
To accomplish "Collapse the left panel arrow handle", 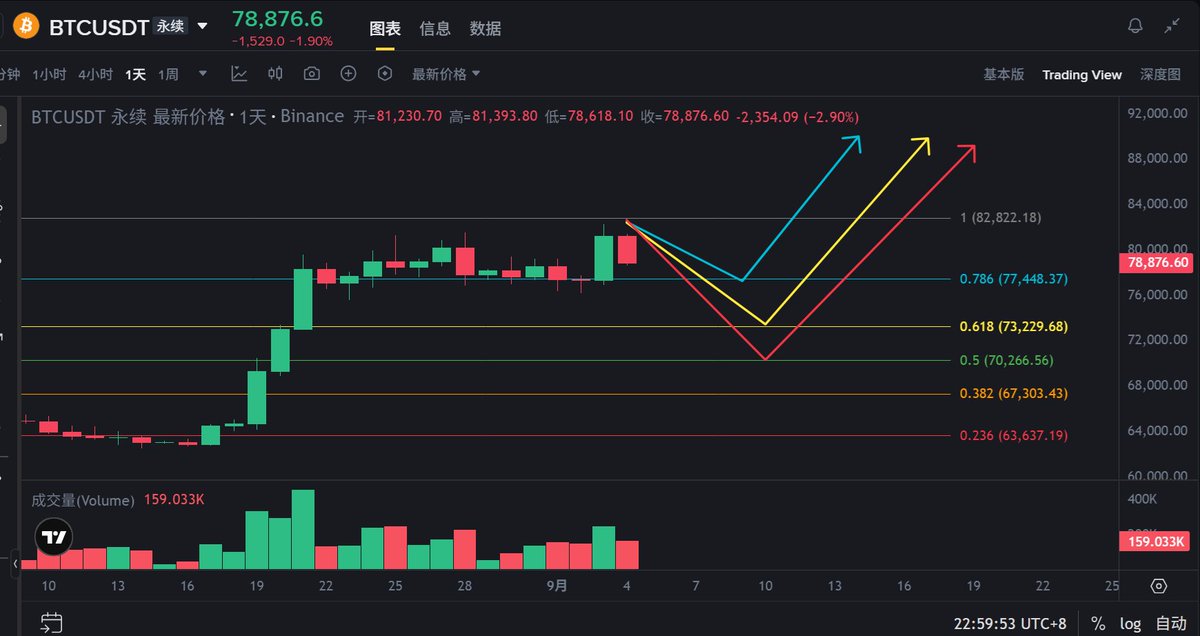I will tap(15, 565).
